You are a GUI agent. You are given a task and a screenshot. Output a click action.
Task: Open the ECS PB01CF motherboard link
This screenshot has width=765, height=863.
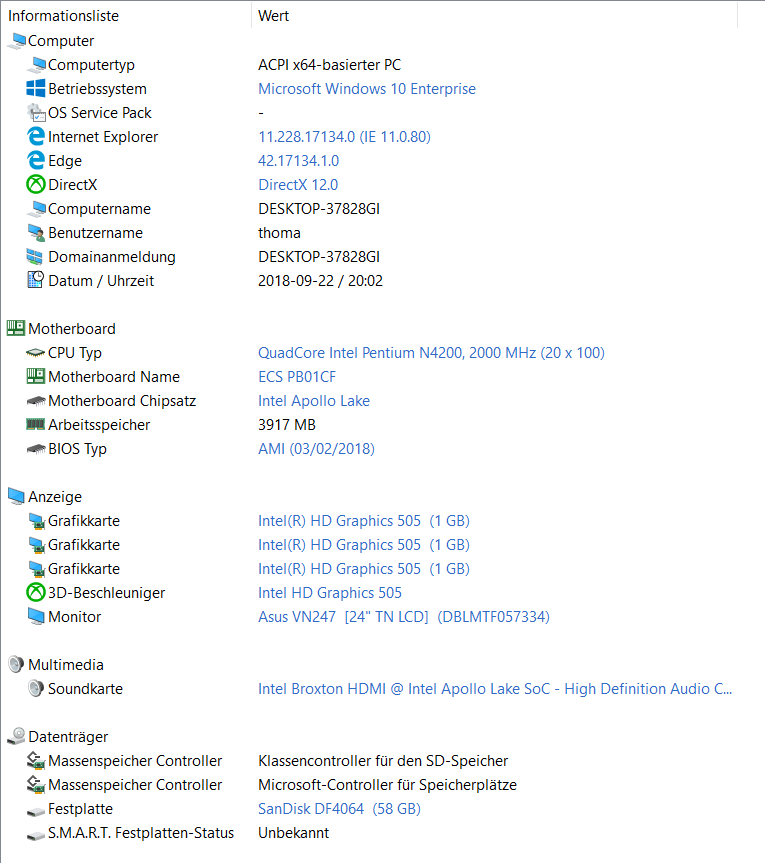click(x=297, y=376)
